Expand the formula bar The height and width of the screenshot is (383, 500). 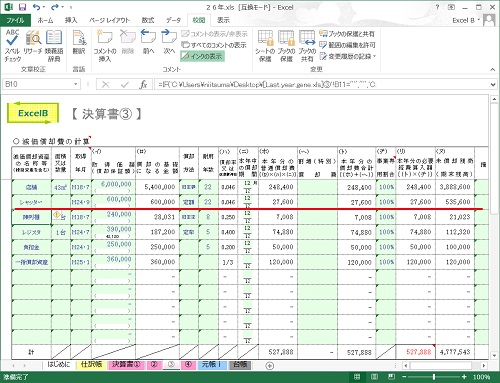(493, 85)
